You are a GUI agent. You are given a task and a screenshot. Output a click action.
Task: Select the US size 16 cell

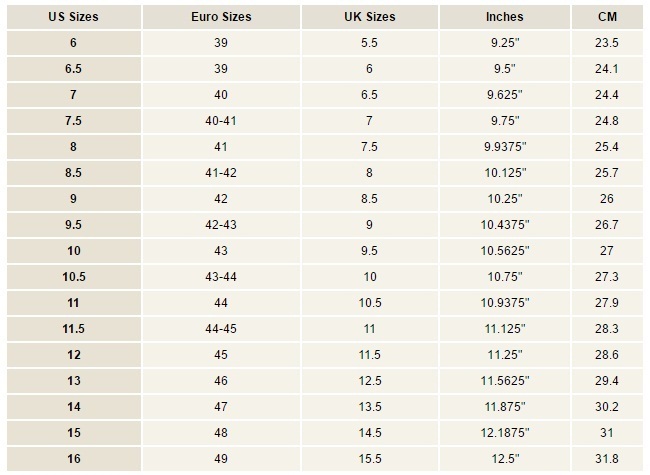click(75, 459)
